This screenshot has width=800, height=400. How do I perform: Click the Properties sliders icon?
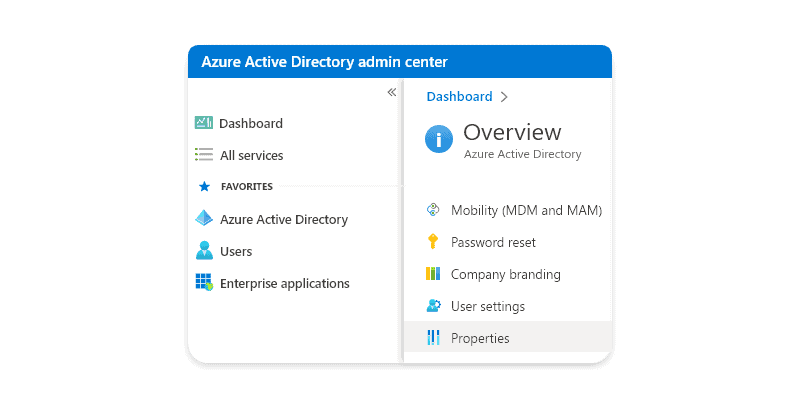(433, 338)
